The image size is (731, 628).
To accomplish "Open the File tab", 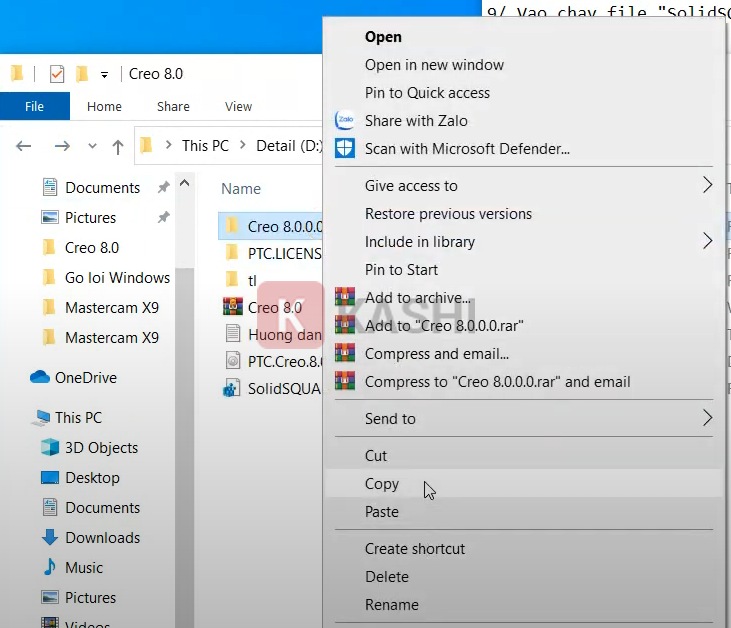I will [x=34, y=106].
